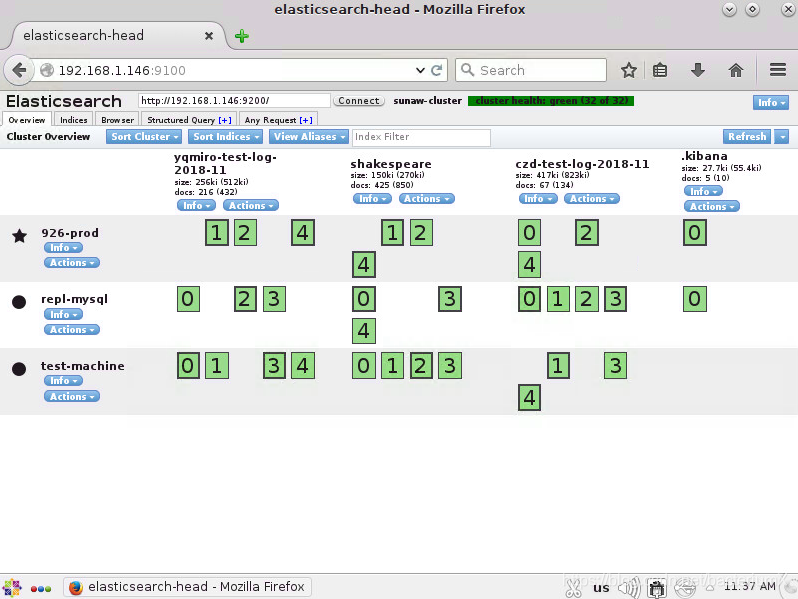Open Info dropdown for test-machine node
The width and height of the screenshot is (798, 599).
63,381
